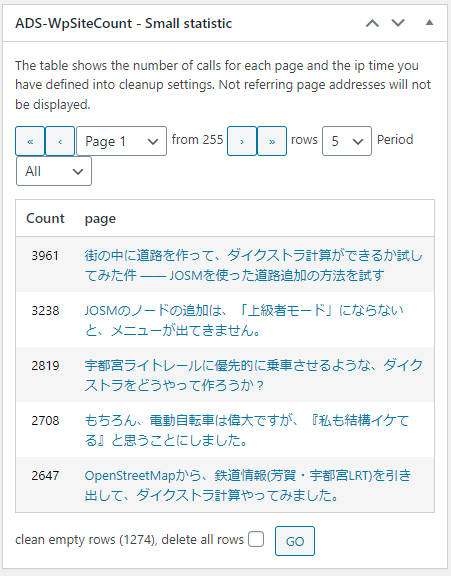451x576 pixels.
Task: Jump to first page button
Action: coord(30,141)
